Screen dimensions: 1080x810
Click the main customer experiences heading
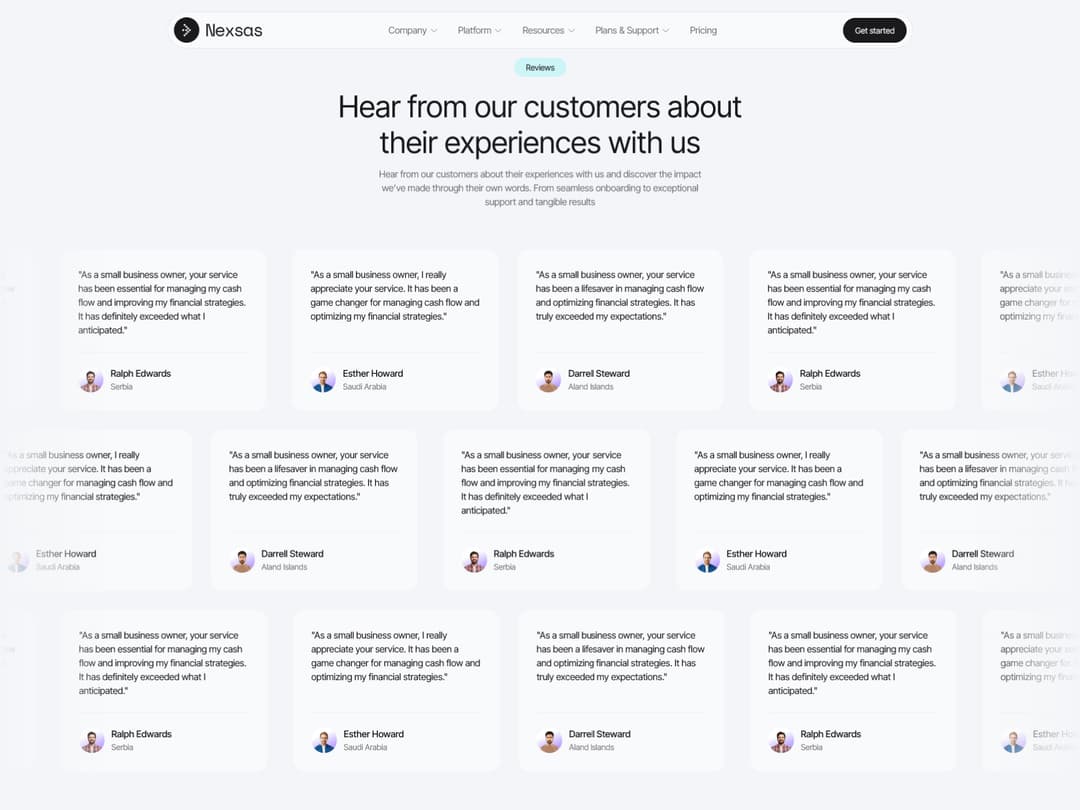click(x=540, y=124)
